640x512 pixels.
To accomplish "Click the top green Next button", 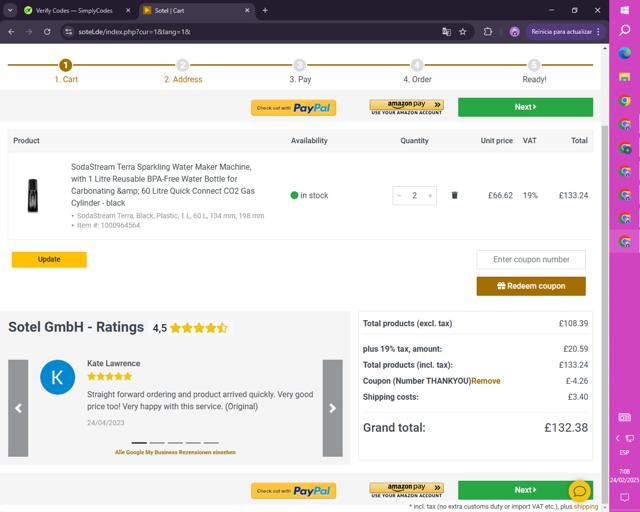I will point(525,107).
